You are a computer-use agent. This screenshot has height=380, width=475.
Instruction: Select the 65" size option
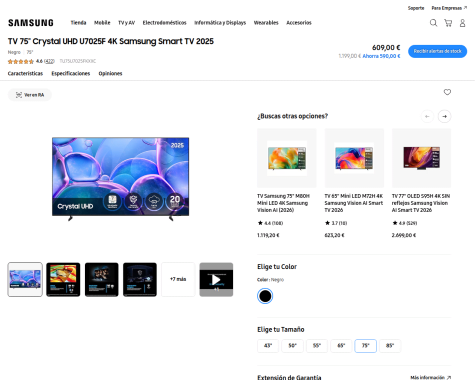click(341, 346)
